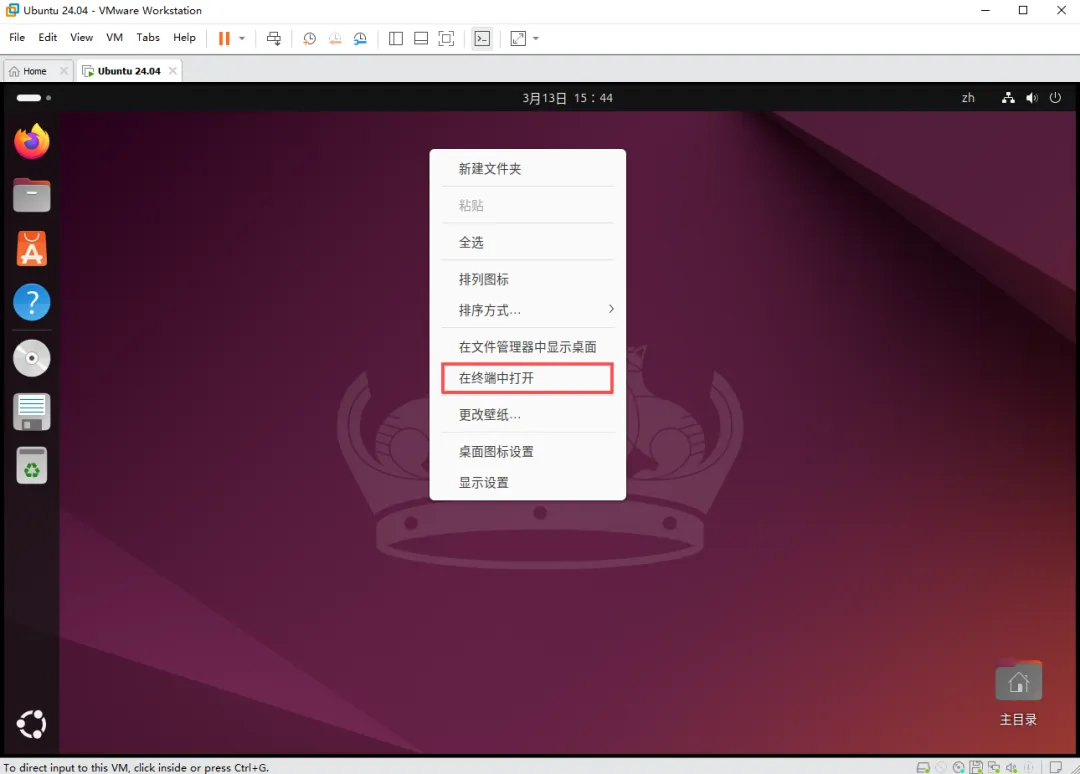This screenshot has height=774, width=1080.
Task: Open the power options dropdown arrow
Action: [x=242, y=39]
